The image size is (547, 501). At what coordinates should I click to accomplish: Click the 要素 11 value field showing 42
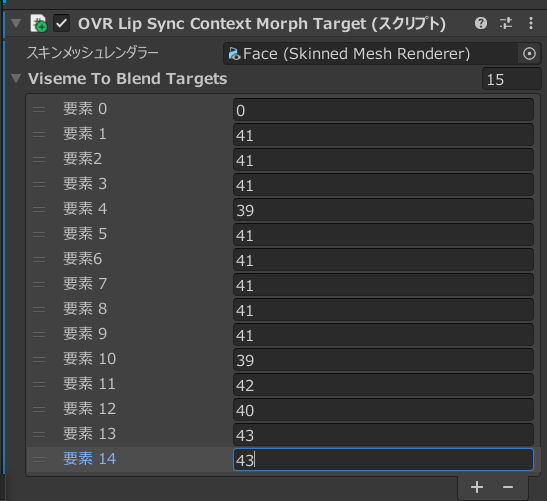click(383, 385)
